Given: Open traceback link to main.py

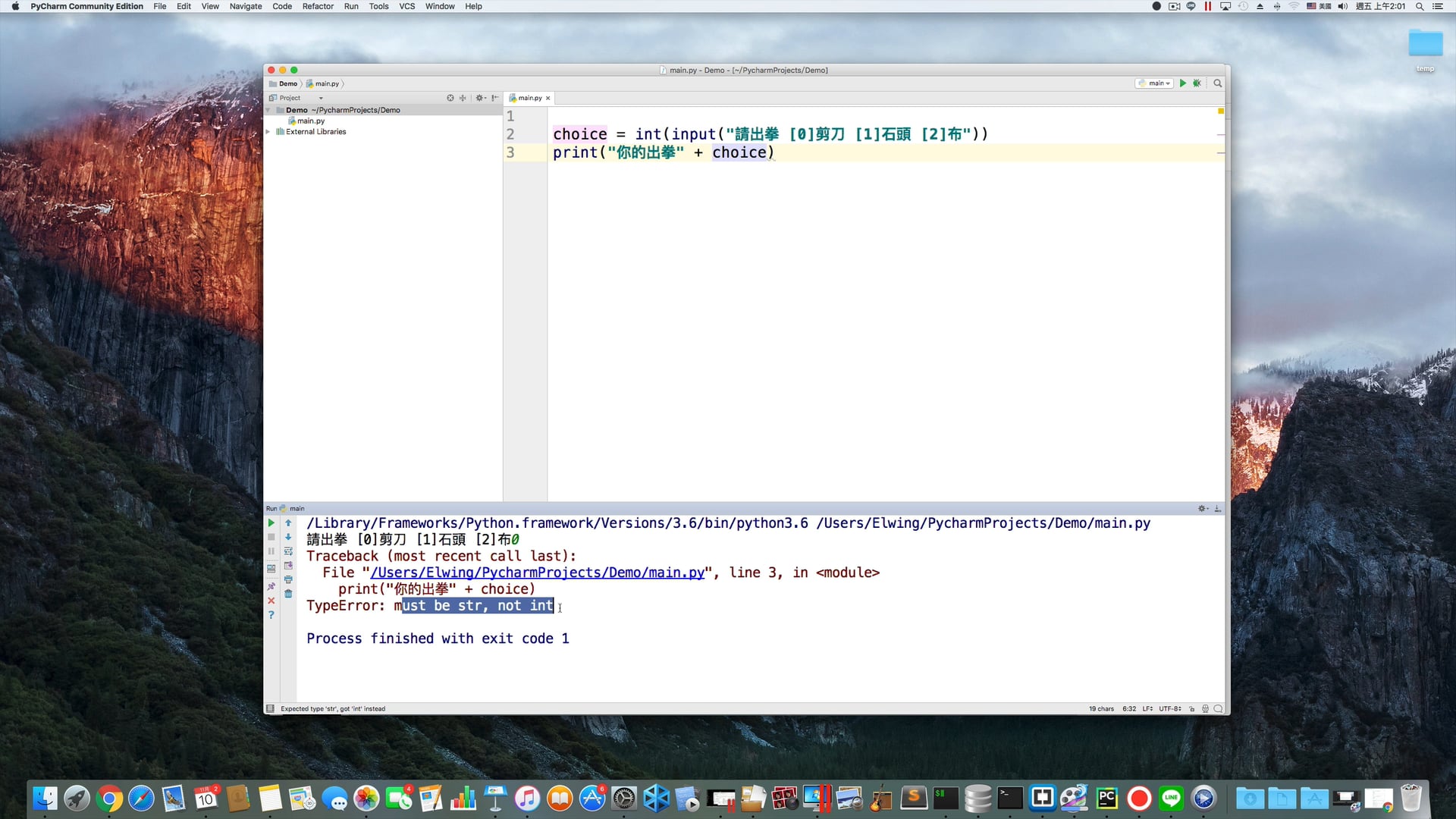Looking at the screenshot, I should (537, 573).
